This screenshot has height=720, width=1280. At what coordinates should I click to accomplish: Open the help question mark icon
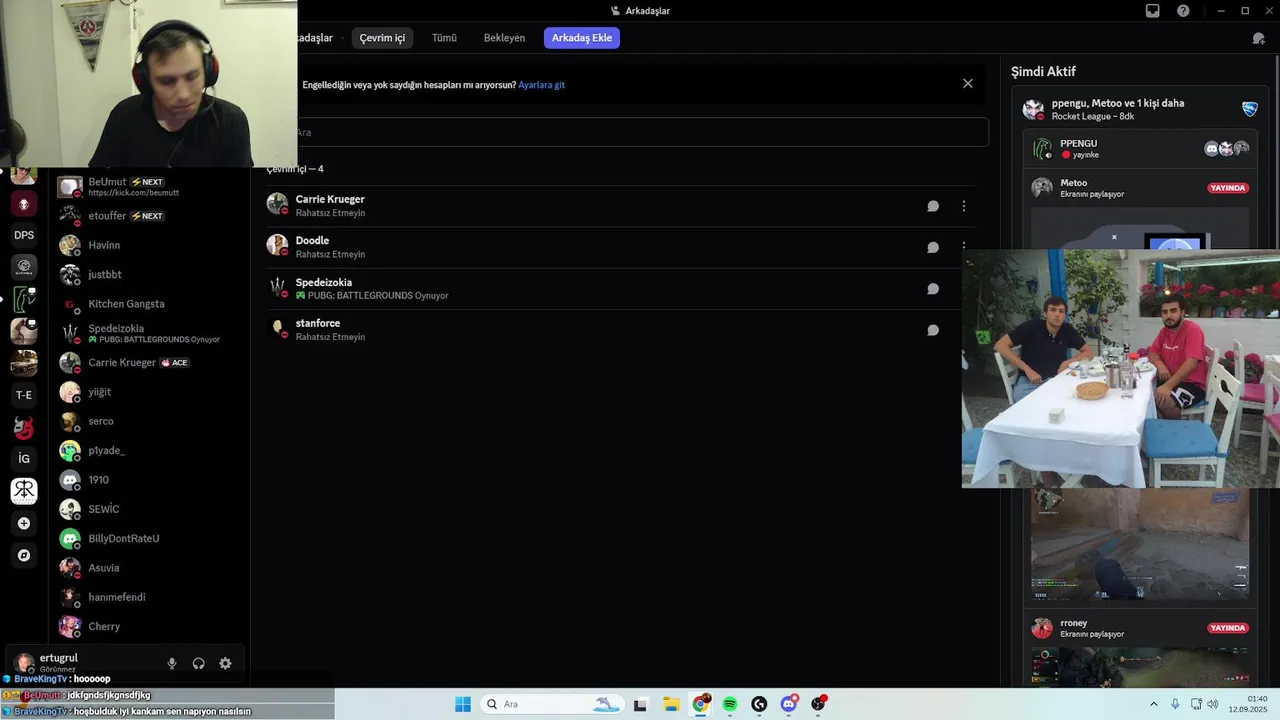pyautogui.click(x=1184, y=11)
